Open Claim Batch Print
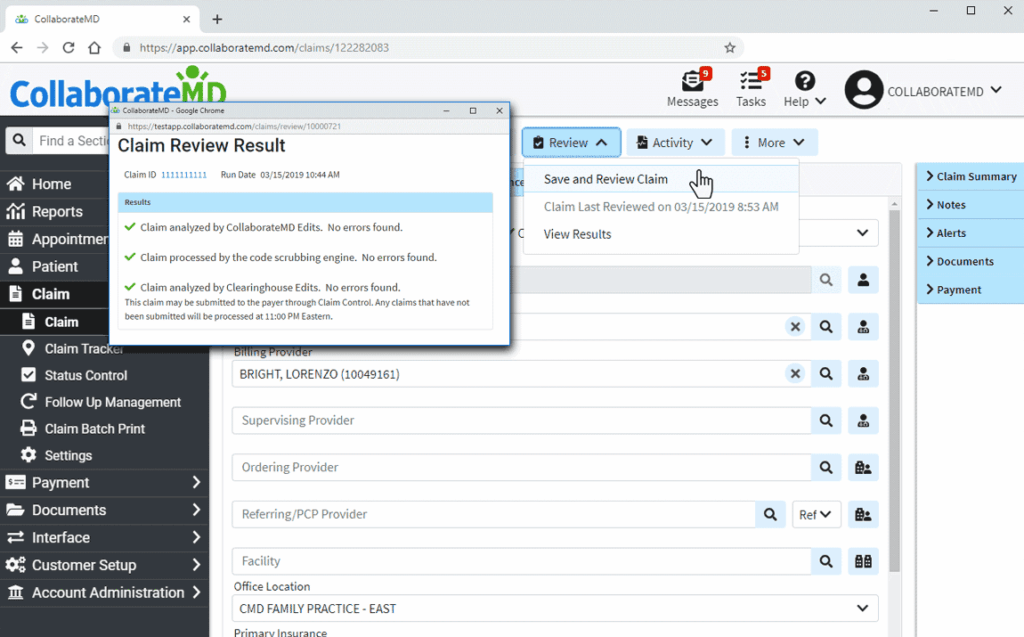This screenshot has height=637, width=1024. (94, 428)
